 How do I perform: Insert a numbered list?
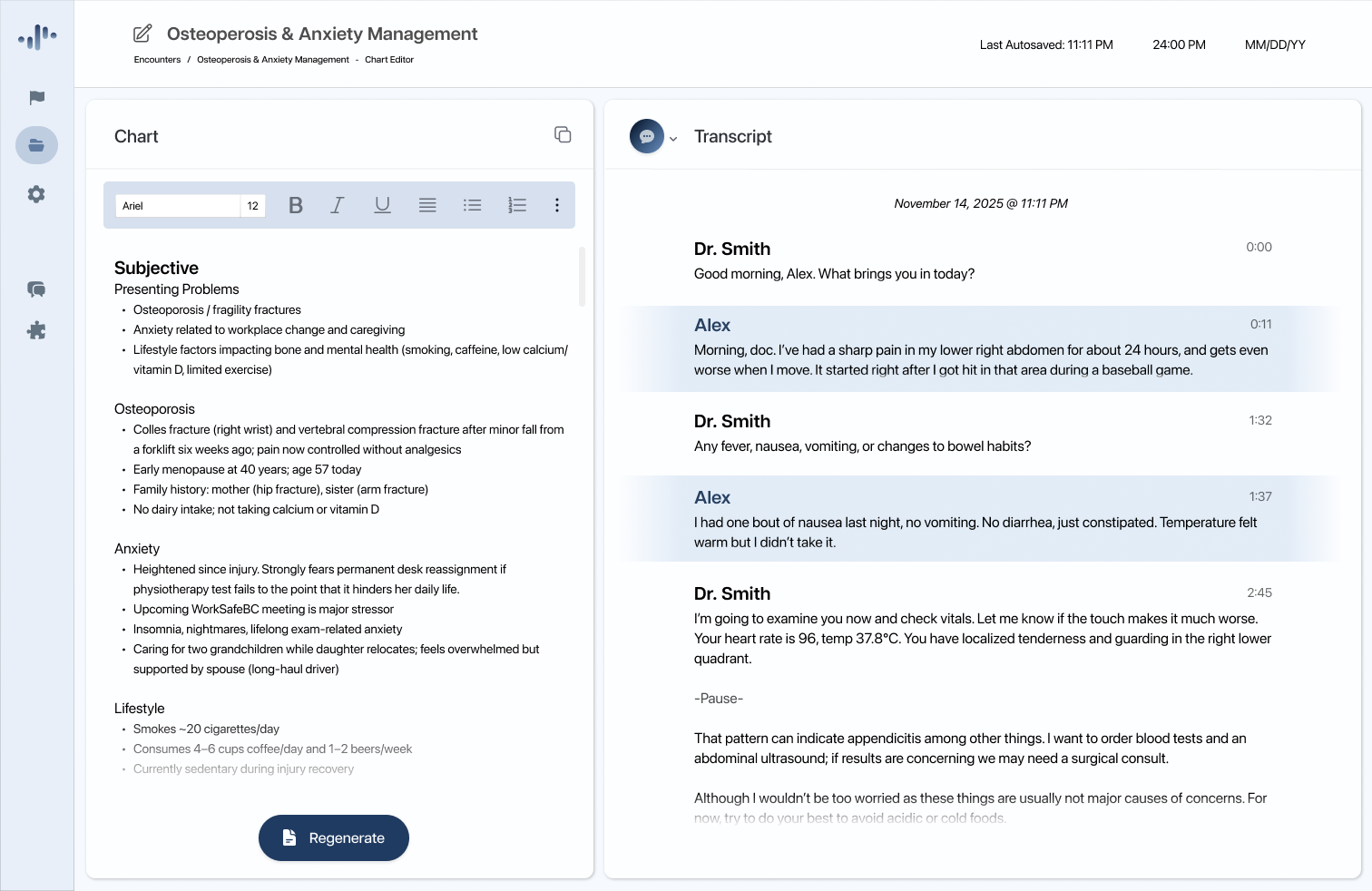click(517, 205)
